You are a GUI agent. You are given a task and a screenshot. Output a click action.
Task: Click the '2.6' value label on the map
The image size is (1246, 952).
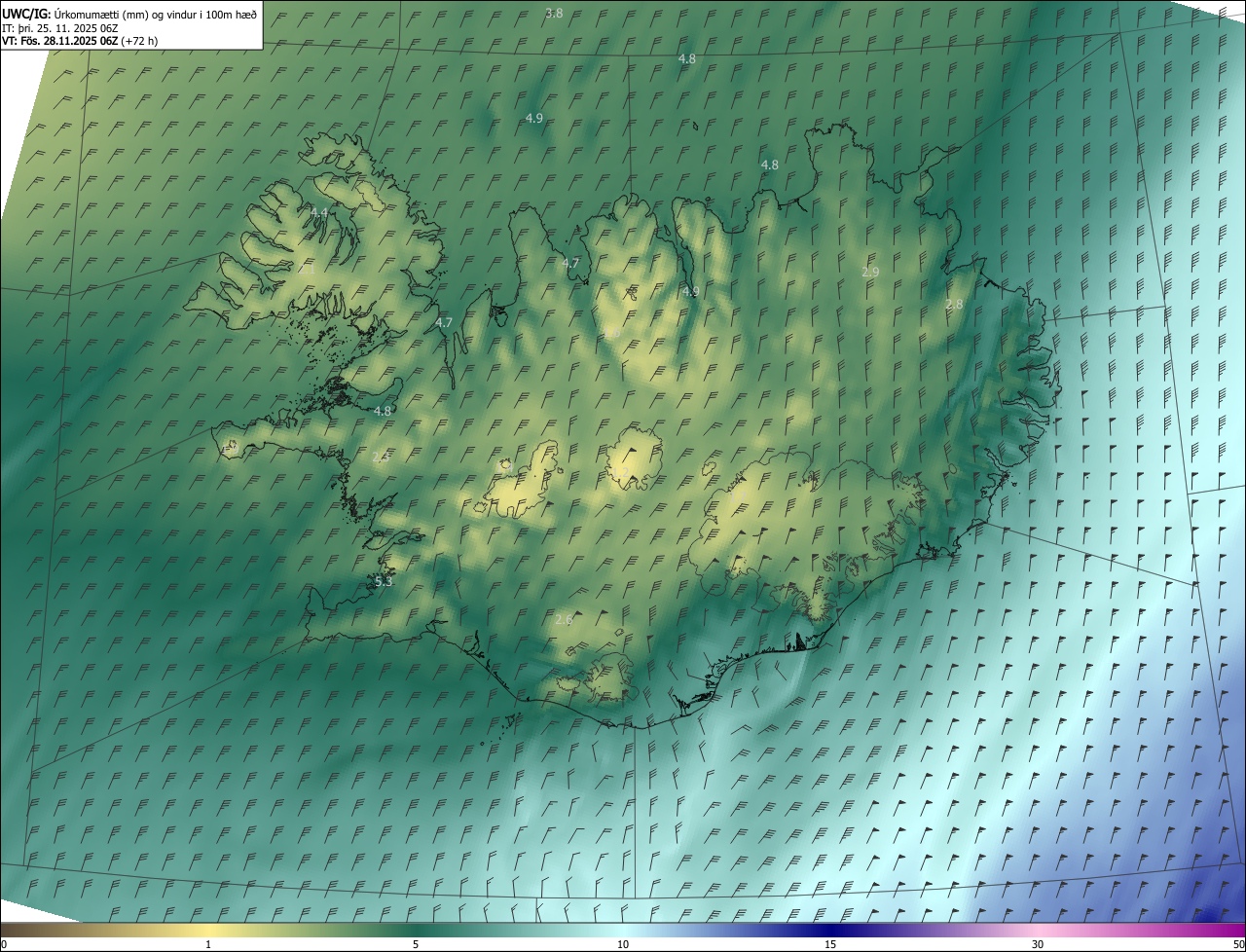click(x=564, y=620)
